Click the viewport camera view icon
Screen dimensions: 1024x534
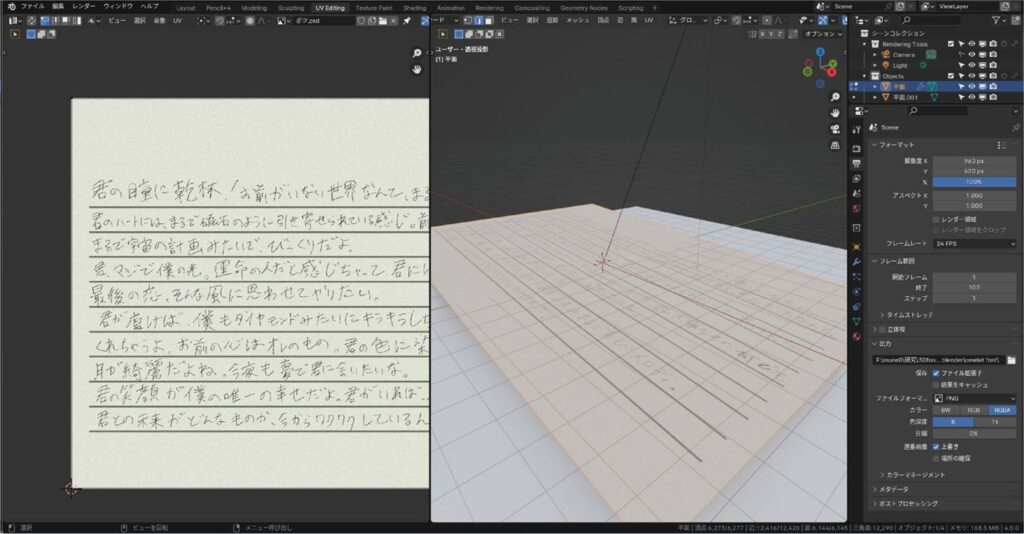(x=835, y=129)
